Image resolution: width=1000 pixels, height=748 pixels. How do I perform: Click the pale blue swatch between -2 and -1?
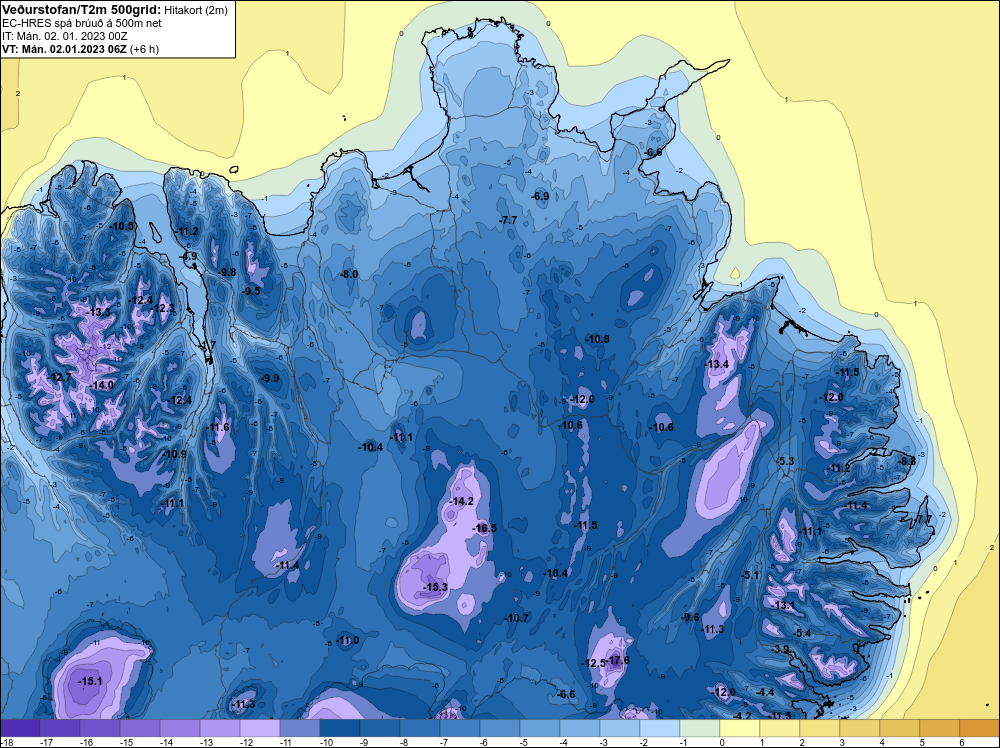(660, 728)
